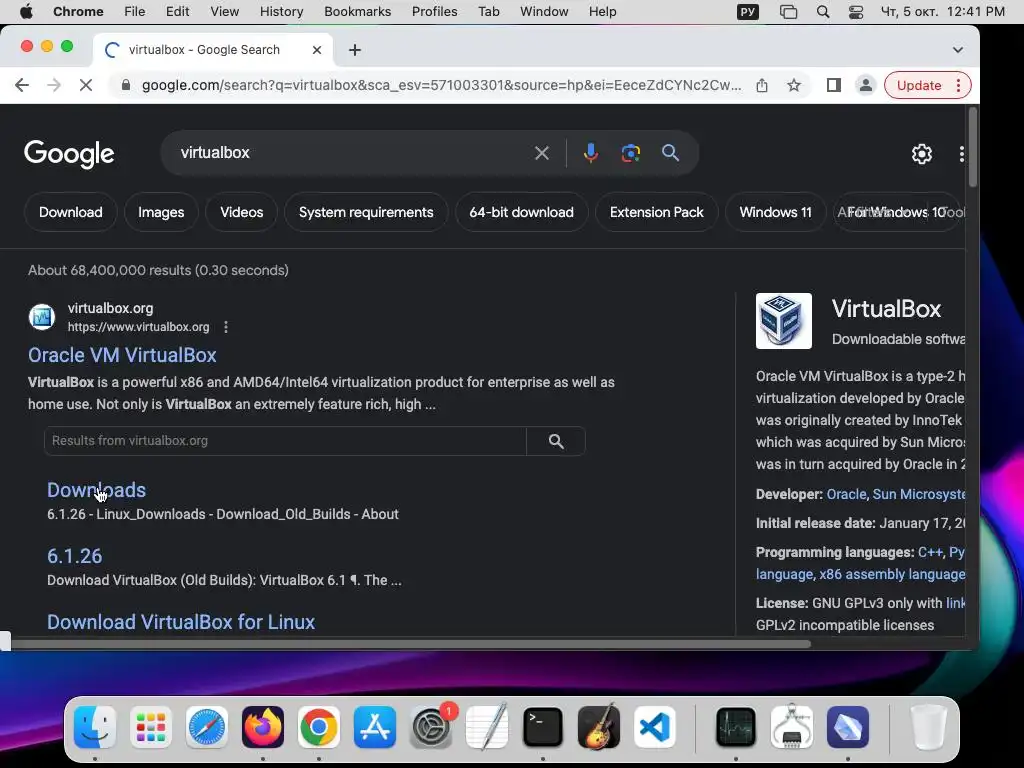Click the virtualbox.org site favicon
The width and height of the screenshot is (1024, 768).
tap(42, 317)
